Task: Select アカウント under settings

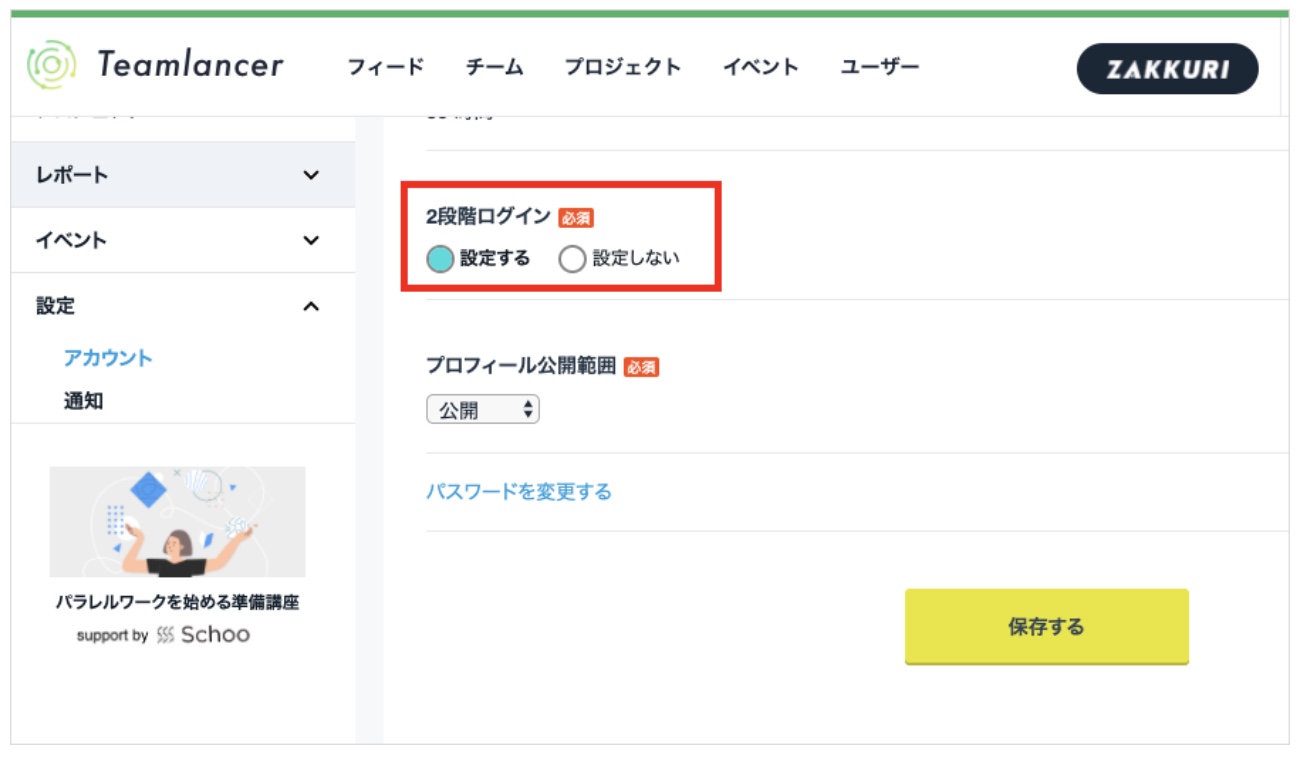Action: (x=108, y=358)
